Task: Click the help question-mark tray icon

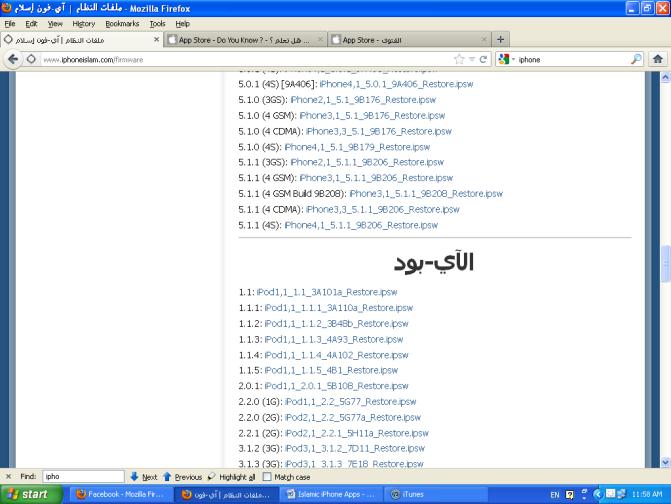Action: pos(570,495)
